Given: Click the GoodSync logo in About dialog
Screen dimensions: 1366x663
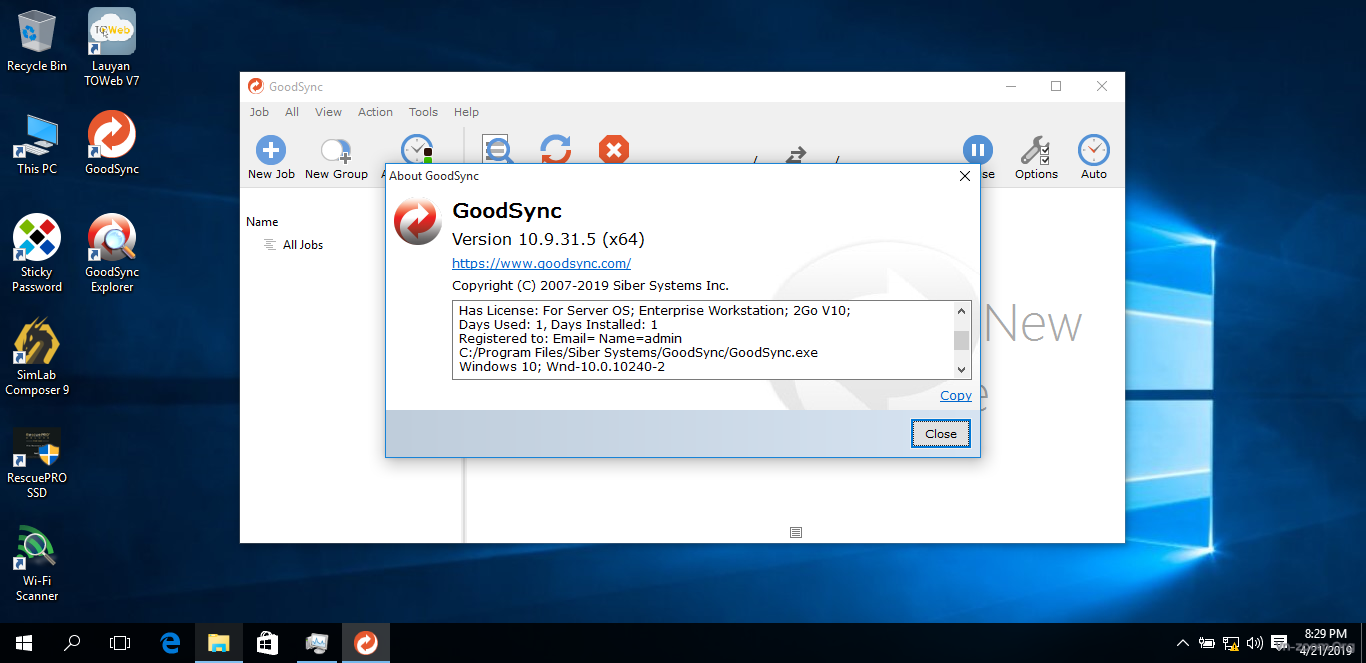Looking at the screenshot, I should tap(417, 221).
